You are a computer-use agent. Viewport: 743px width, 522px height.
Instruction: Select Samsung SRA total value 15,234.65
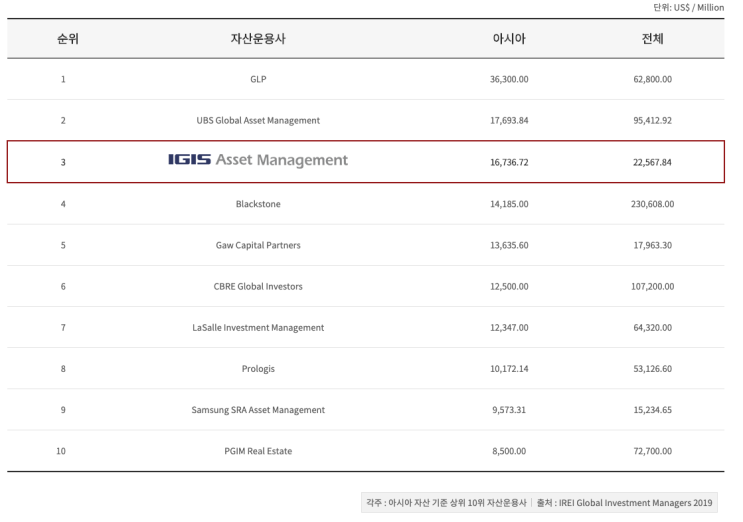pos(652,410)
